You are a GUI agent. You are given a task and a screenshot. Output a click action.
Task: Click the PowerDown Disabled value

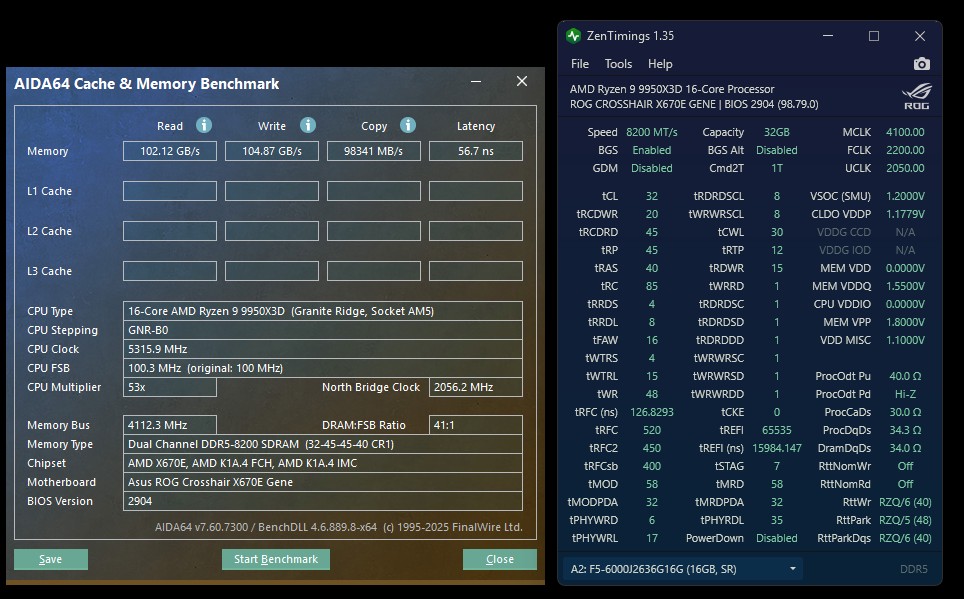776,538
